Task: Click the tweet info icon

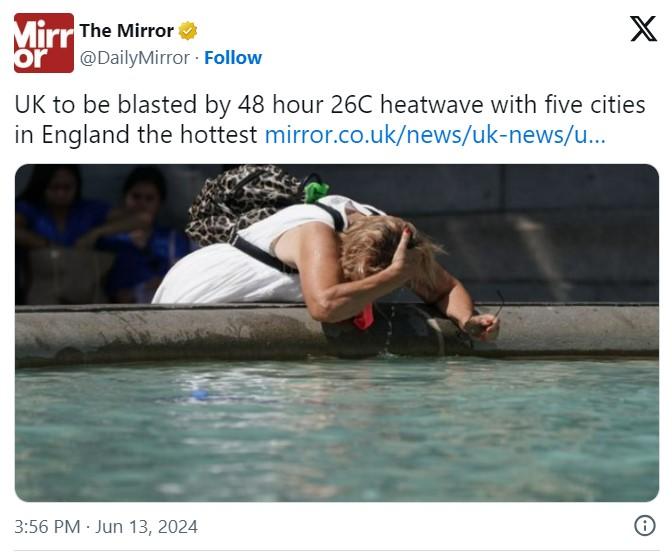Action: pos(645,525)
